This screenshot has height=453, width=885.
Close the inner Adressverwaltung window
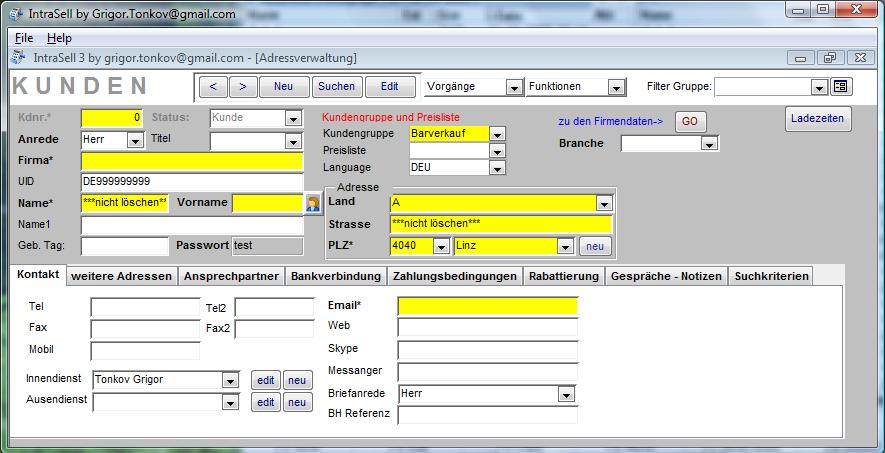(860, 58)
